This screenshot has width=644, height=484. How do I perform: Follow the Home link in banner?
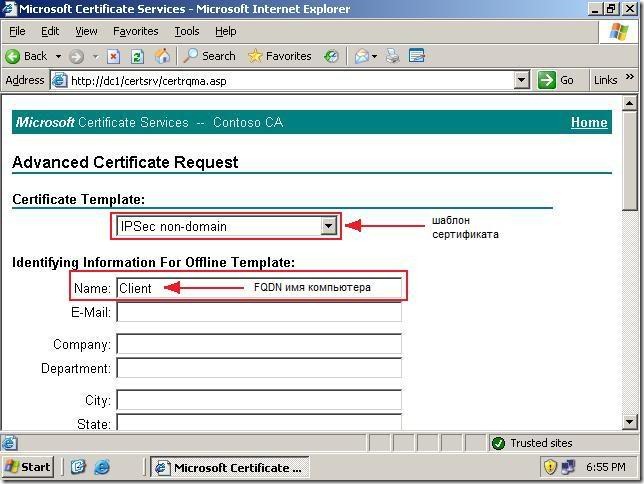(589, 122)
